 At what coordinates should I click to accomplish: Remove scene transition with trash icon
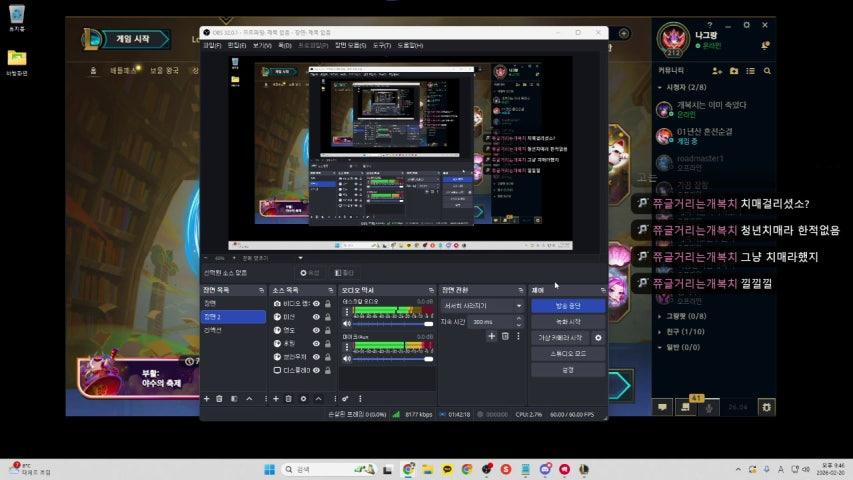[x=505, y=337]
